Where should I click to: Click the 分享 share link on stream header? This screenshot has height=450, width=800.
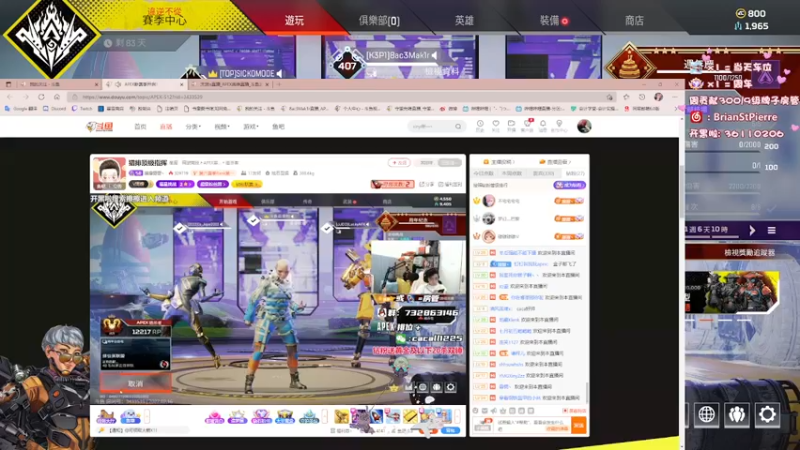click(427, 185)
